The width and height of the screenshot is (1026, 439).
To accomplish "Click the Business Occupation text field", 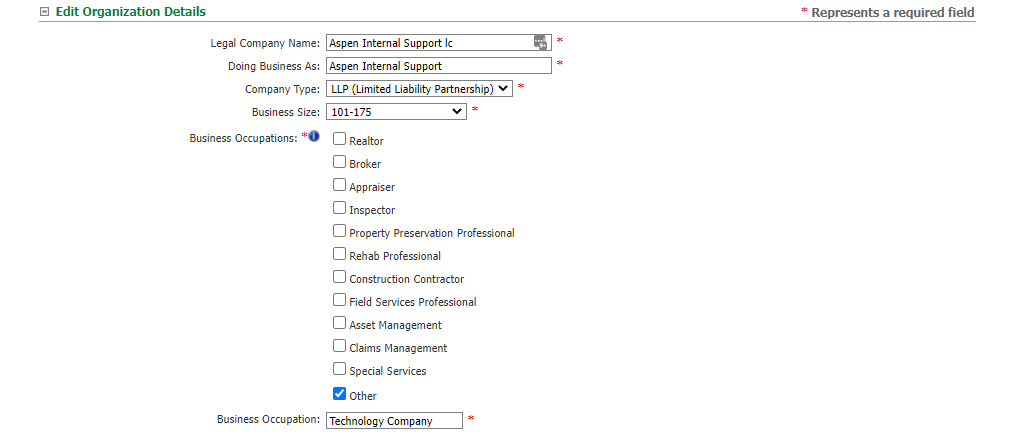I will click(394, 421).
